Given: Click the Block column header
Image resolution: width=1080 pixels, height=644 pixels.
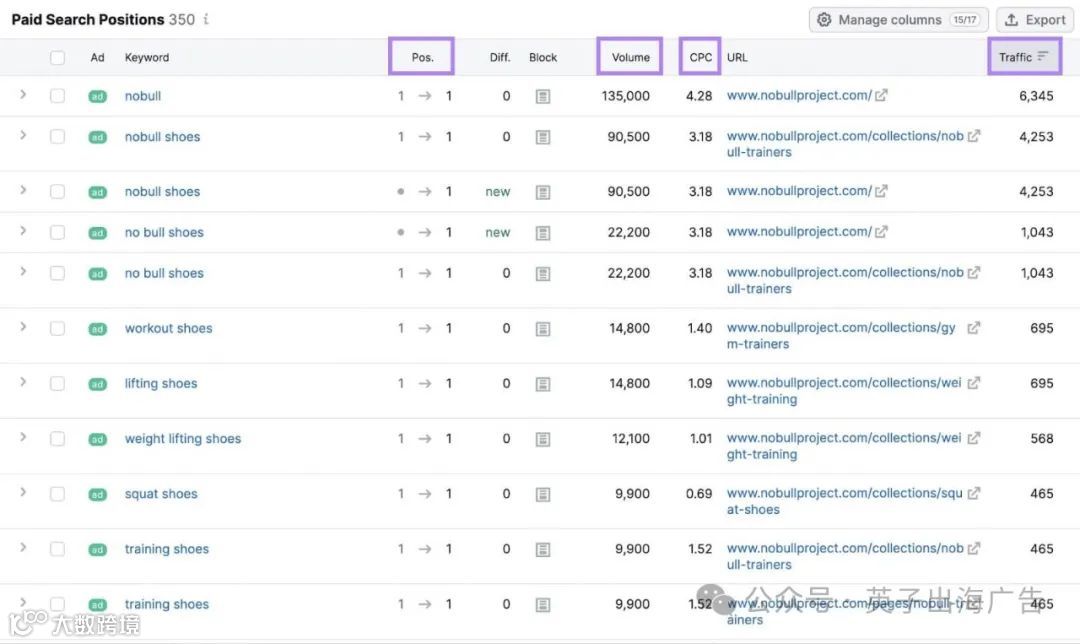Looking at the screenshot, I should [543, 57].
